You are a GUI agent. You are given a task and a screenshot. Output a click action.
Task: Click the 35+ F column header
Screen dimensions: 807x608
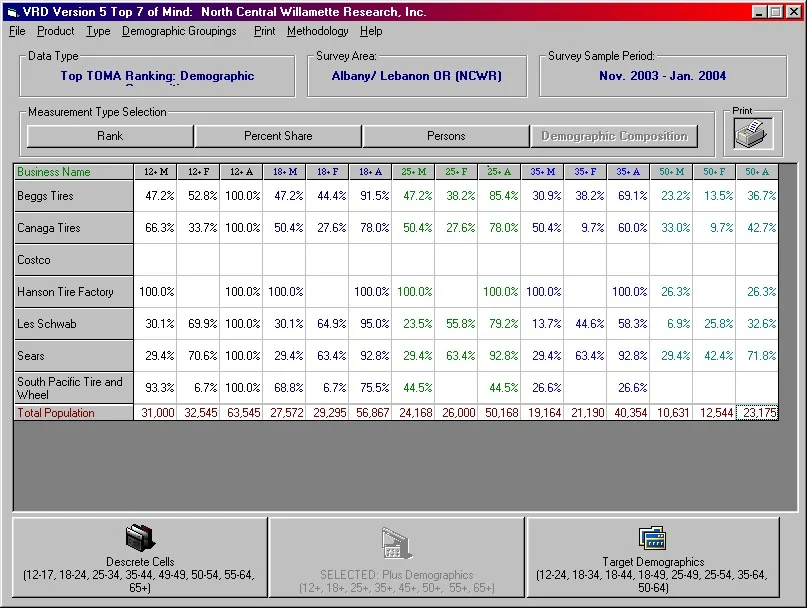click(586, 172)
